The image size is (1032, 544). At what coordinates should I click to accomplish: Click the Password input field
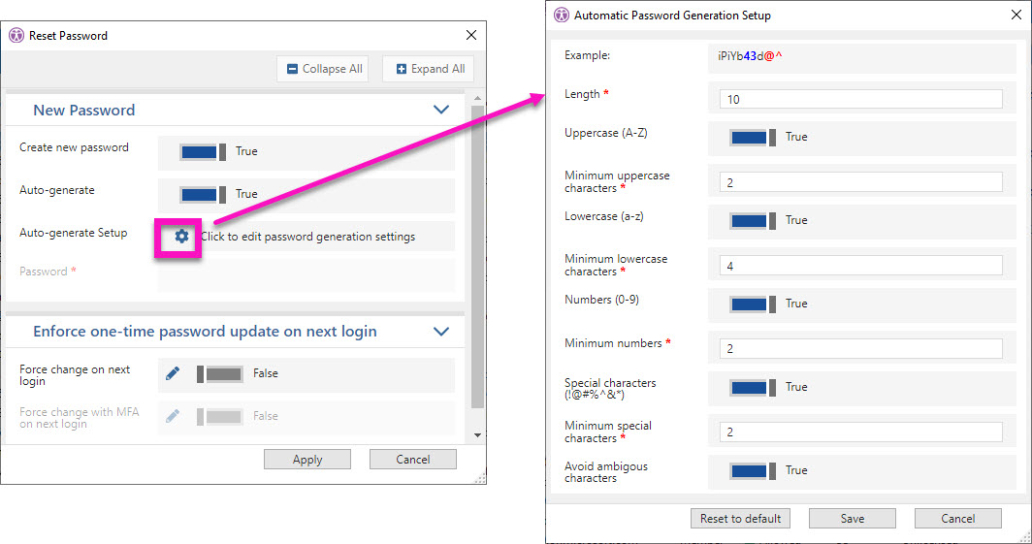pyautogui.click(x=306, y=275)
